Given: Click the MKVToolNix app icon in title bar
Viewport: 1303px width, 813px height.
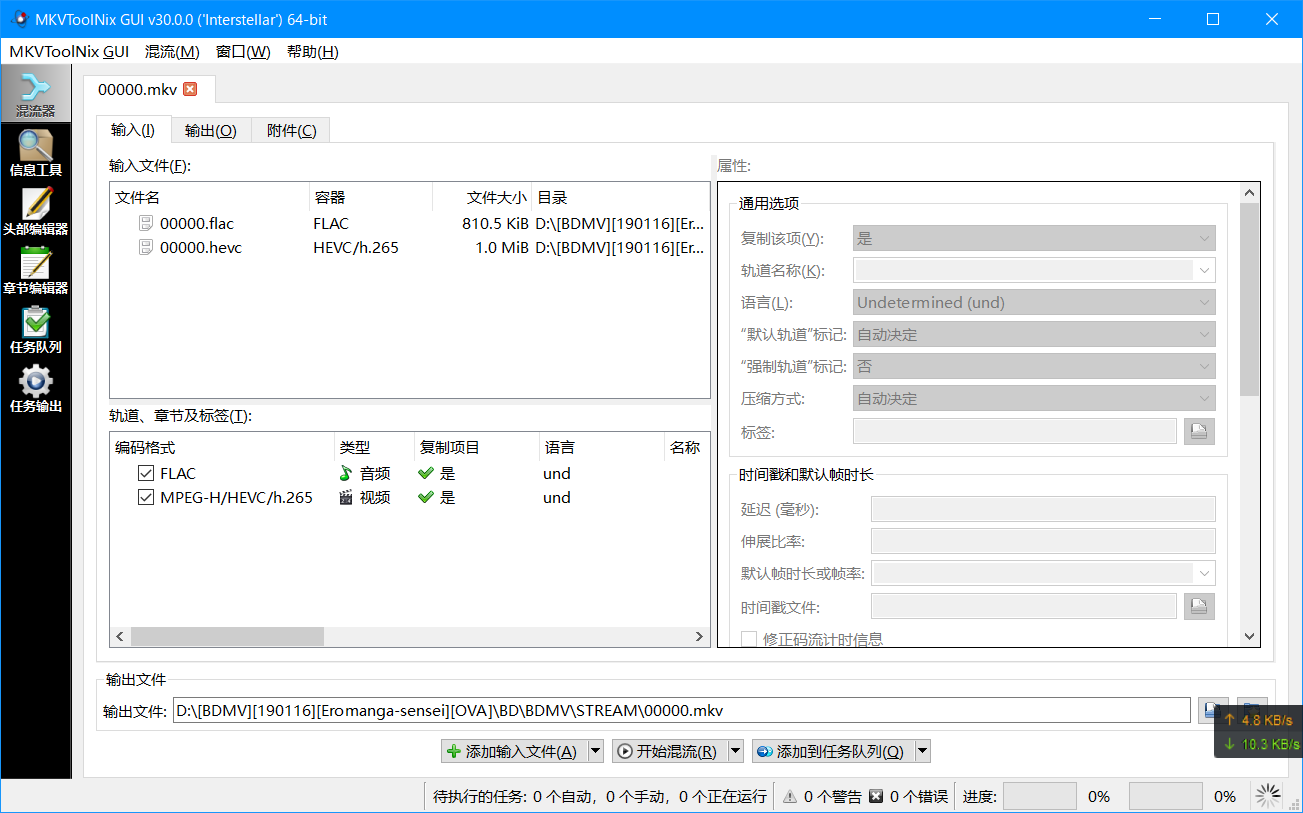Looking at the screenshot, I should click(18, 19).
